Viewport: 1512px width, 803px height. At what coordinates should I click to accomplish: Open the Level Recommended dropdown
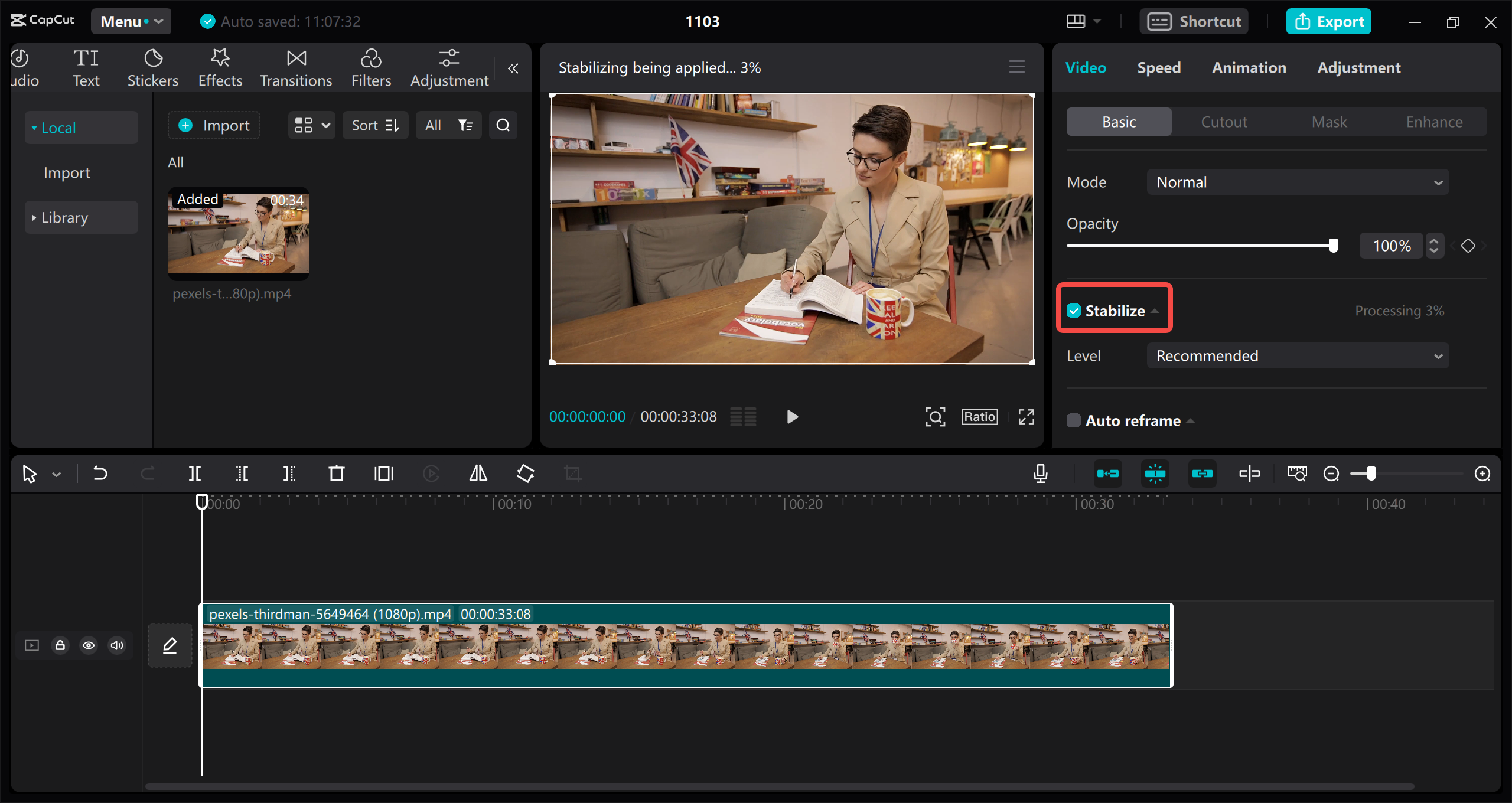(x=1298, y=356)
